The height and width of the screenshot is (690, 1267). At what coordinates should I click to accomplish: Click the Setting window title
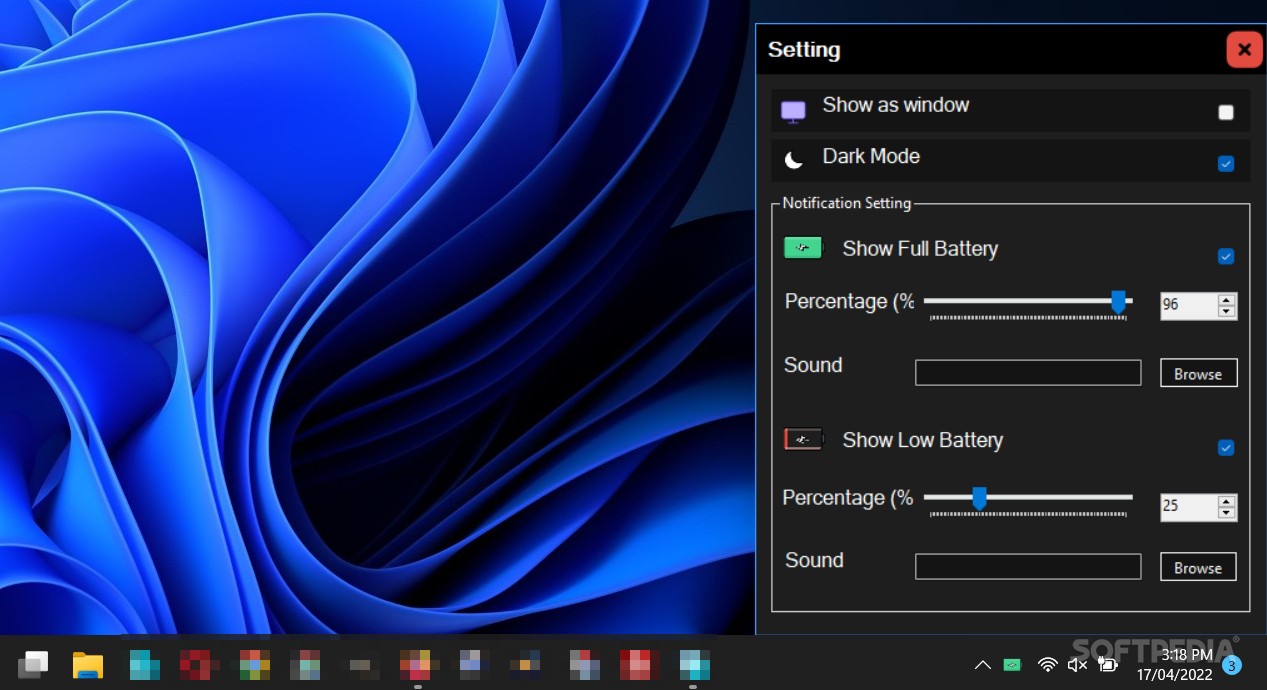click(804, 50)
